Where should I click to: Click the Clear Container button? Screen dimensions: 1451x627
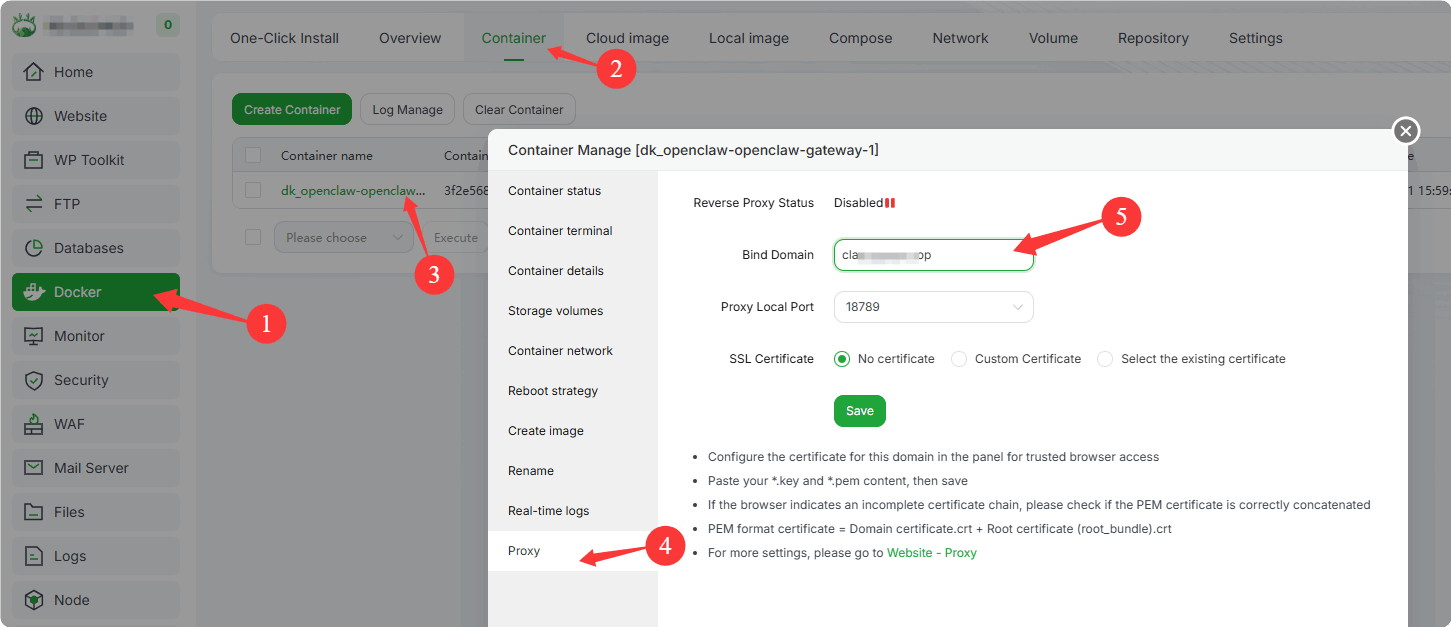[519, 109]
